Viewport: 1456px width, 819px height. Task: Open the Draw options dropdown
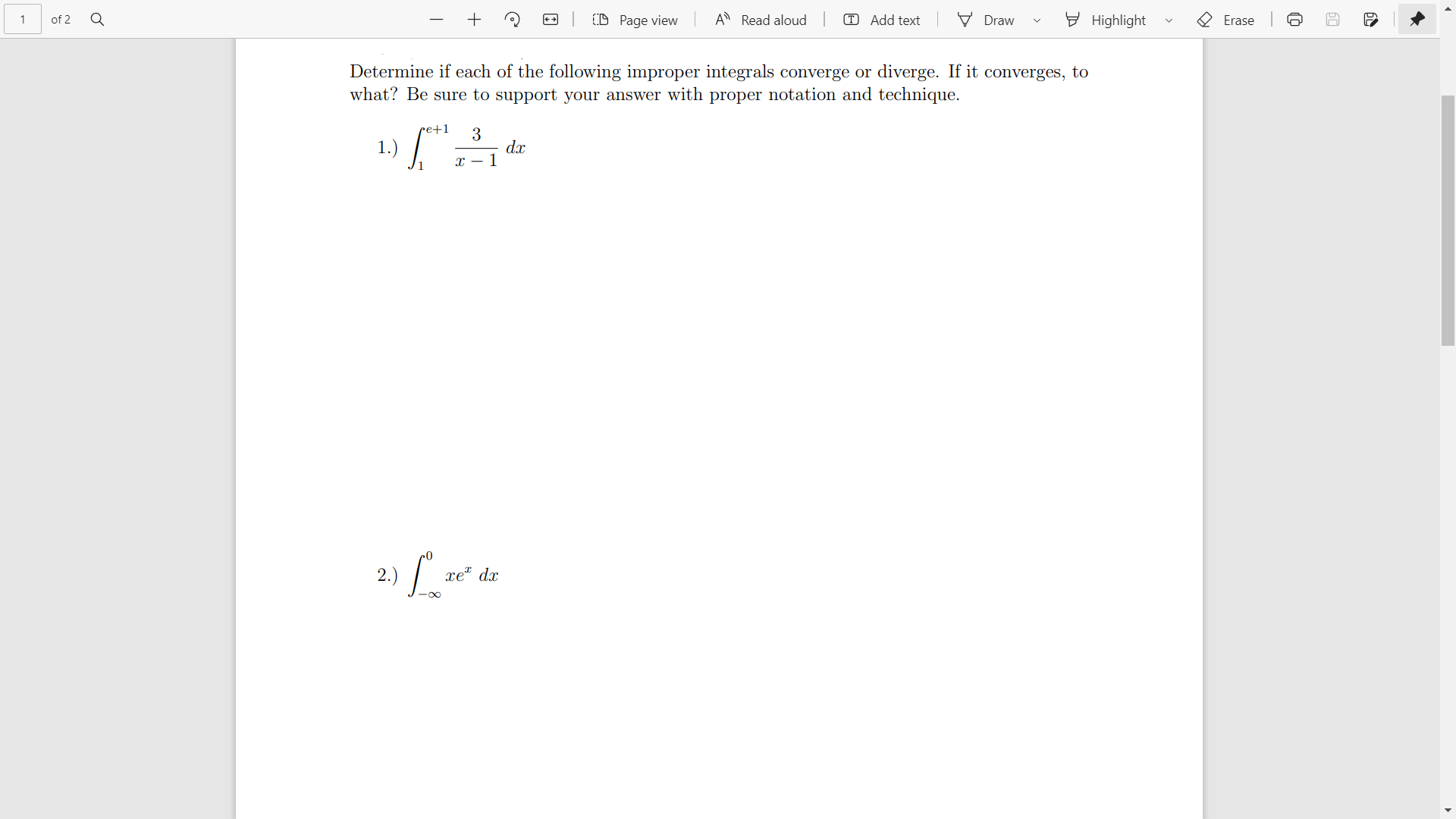(1037, 19)
